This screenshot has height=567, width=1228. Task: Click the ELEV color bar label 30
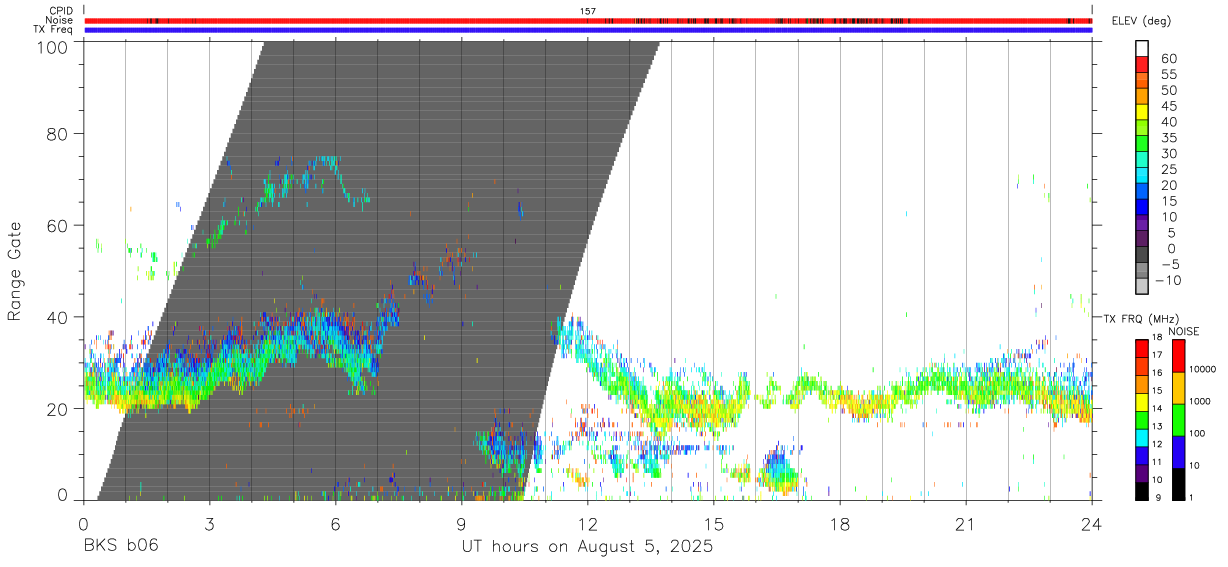coord(1169,154)
